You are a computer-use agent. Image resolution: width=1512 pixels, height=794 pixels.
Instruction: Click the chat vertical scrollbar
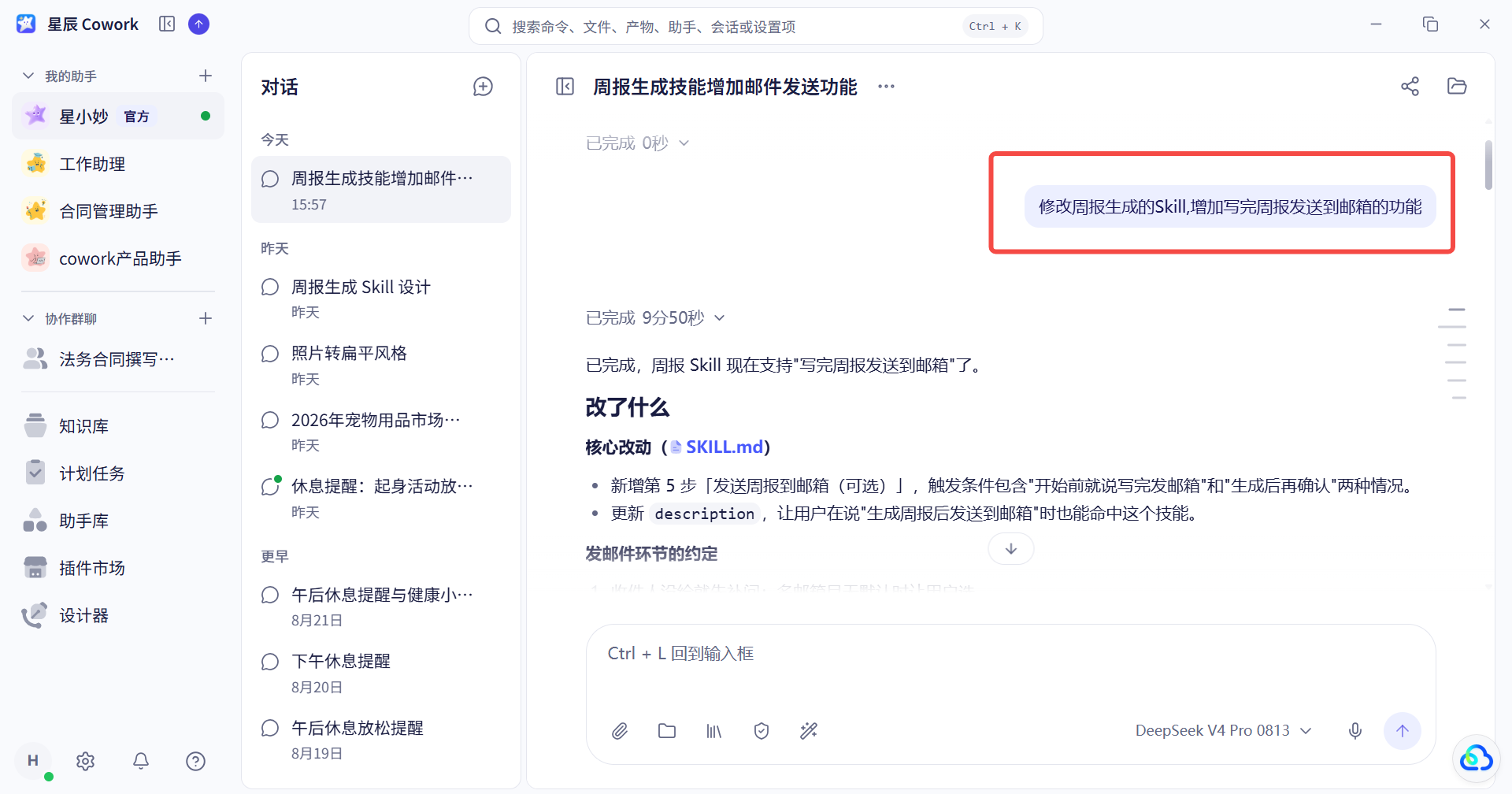coord(1488,165)
